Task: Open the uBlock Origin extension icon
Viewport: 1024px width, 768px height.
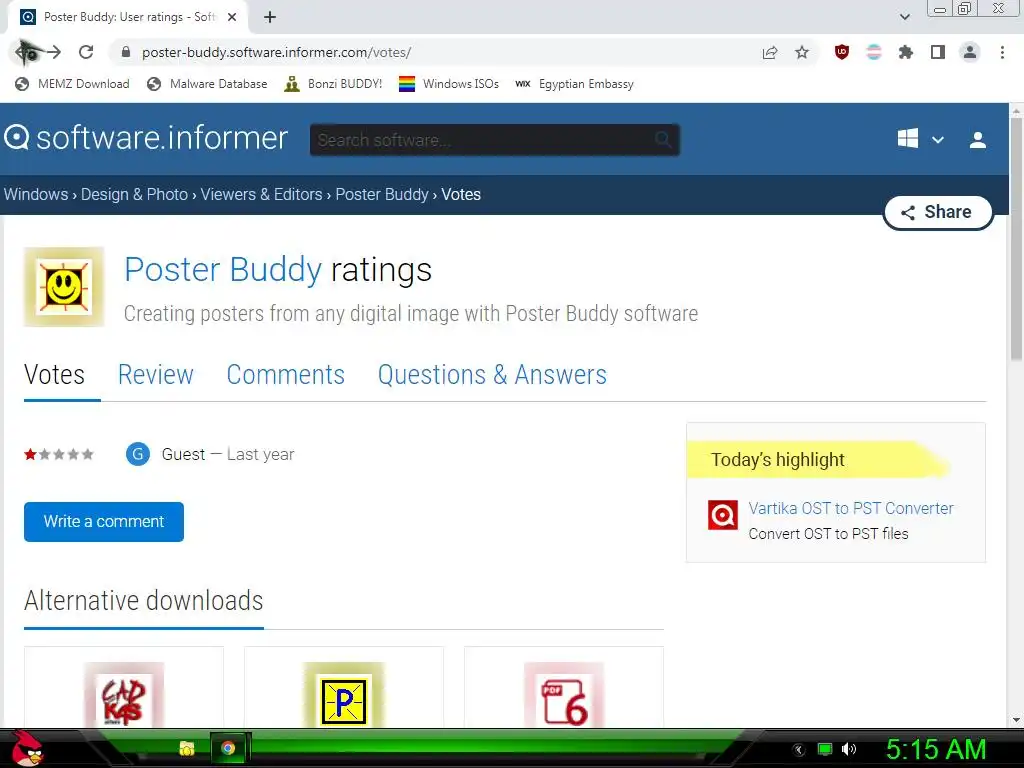Action: (842, 52)
